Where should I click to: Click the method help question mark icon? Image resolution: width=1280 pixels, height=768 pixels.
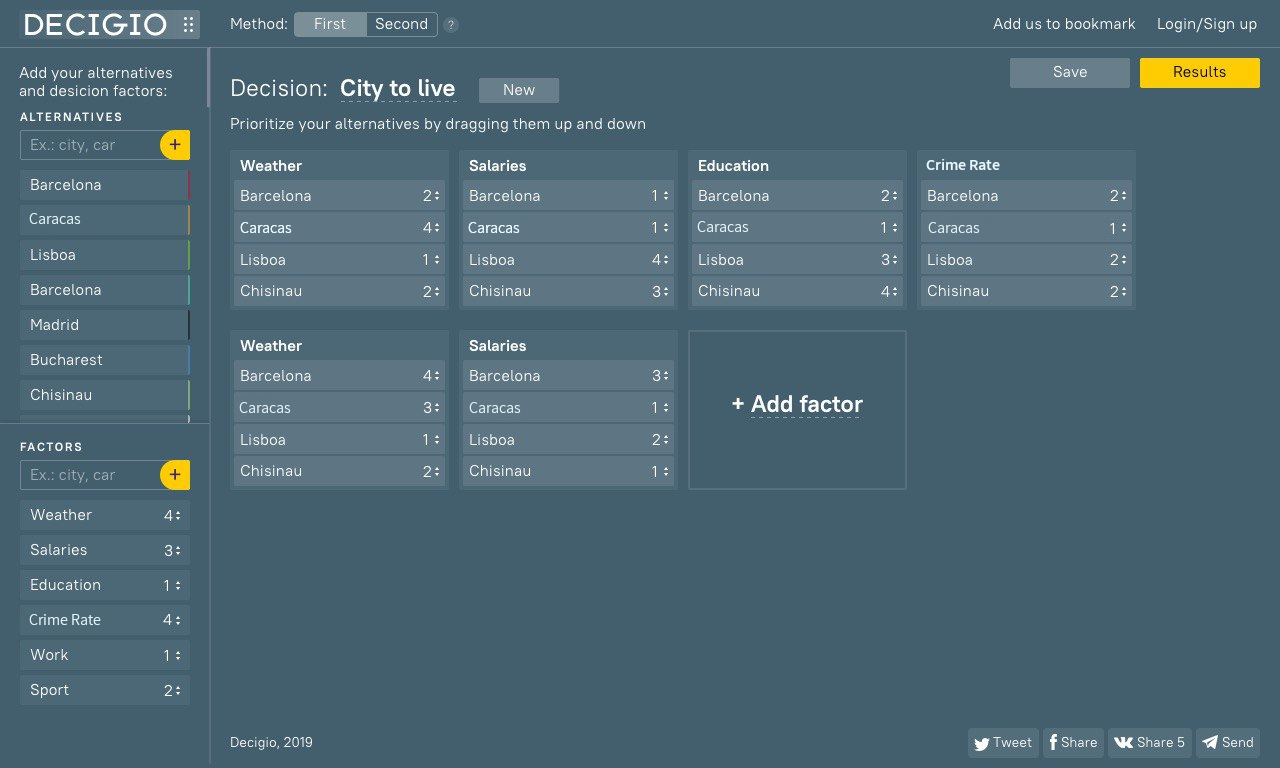coord(451,25)
